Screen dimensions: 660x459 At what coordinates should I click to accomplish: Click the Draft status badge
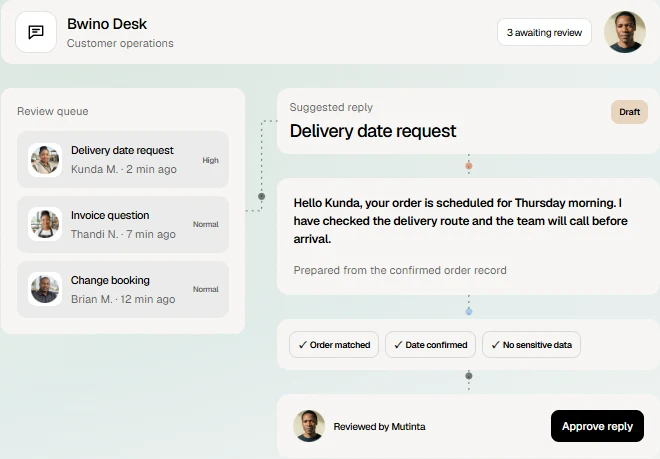pyautogui.click(x=629, y=112)
